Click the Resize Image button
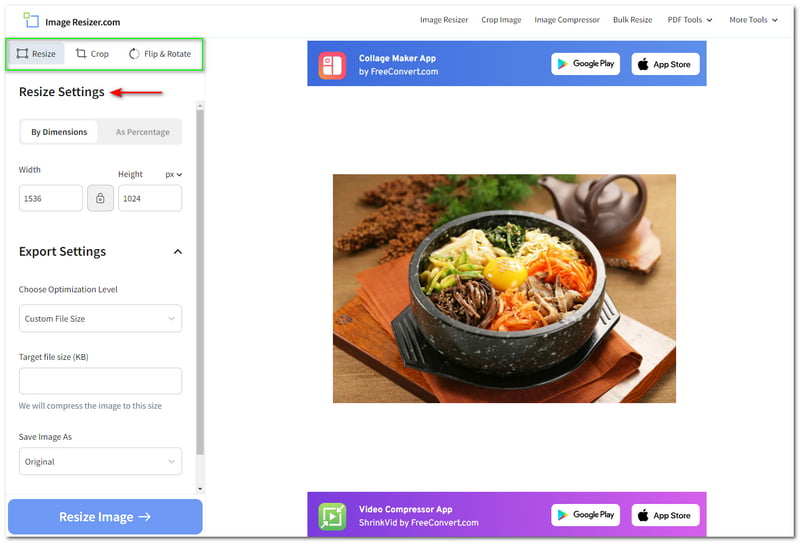The image size is (800, 543). pos(105,517)
